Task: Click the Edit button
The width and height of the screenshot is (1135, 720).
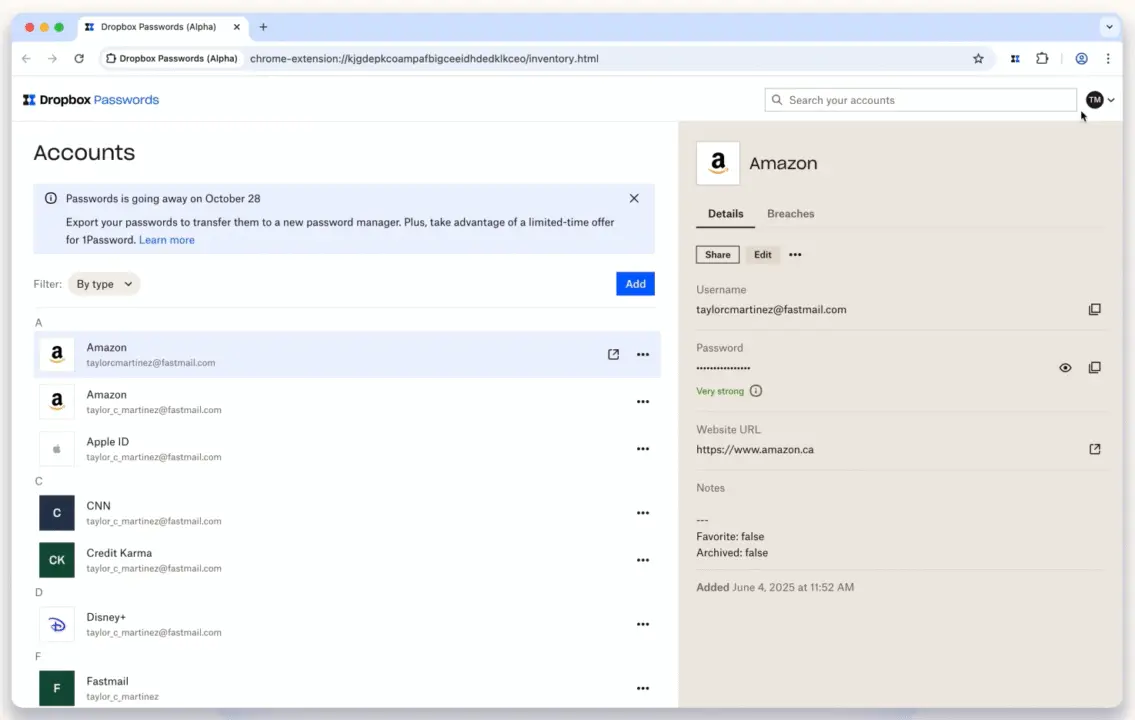Action: 762,255
